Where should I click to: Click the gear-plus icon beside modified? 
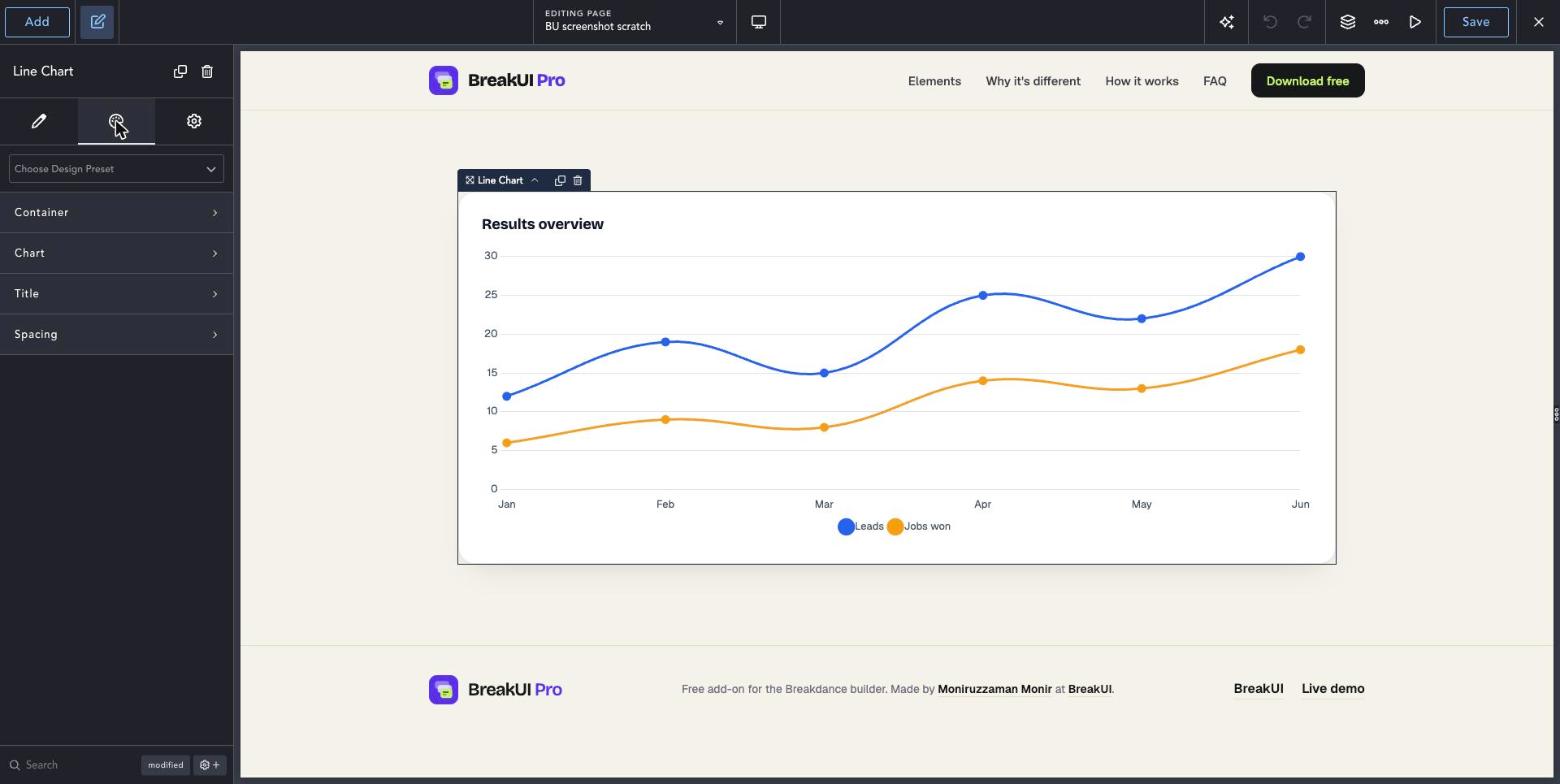pos(210,765)
